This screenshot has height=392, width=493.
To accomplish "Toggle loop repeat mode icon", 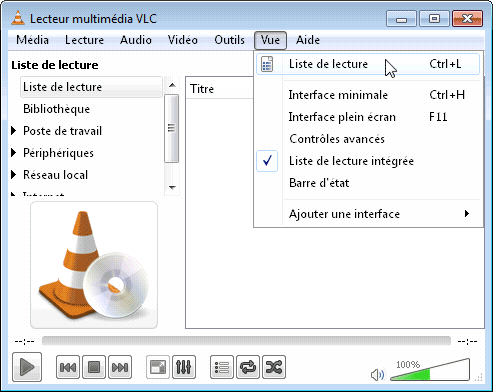I will pos(248,367).
